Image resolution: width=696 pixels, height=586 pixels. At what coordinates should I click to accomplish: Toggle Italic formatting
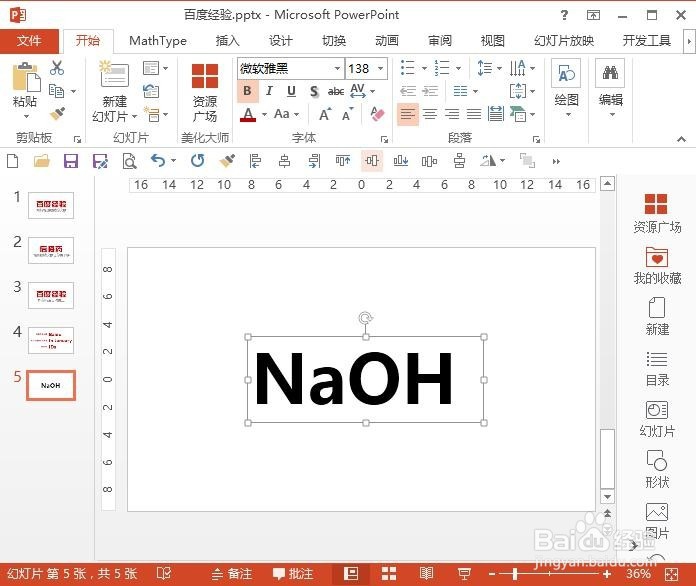(x=269, y=91)
